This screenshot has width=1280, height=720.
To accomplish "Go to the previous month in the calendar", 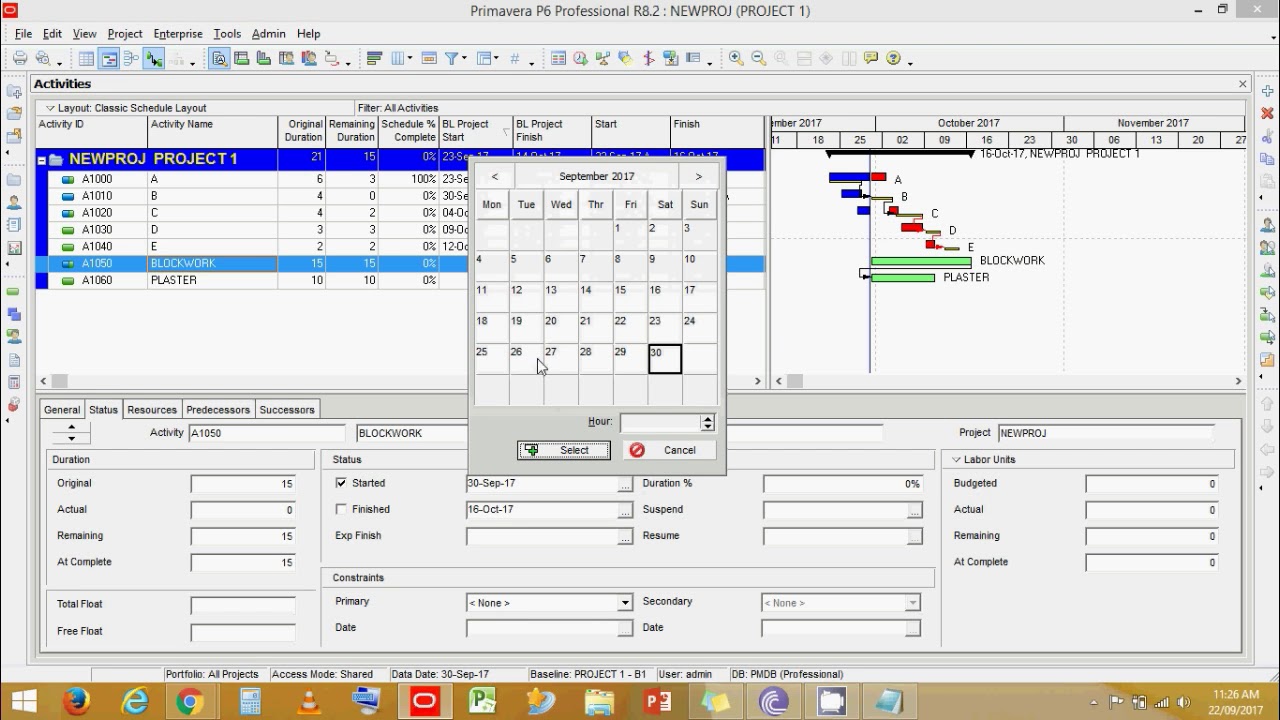I will [495, 176].
